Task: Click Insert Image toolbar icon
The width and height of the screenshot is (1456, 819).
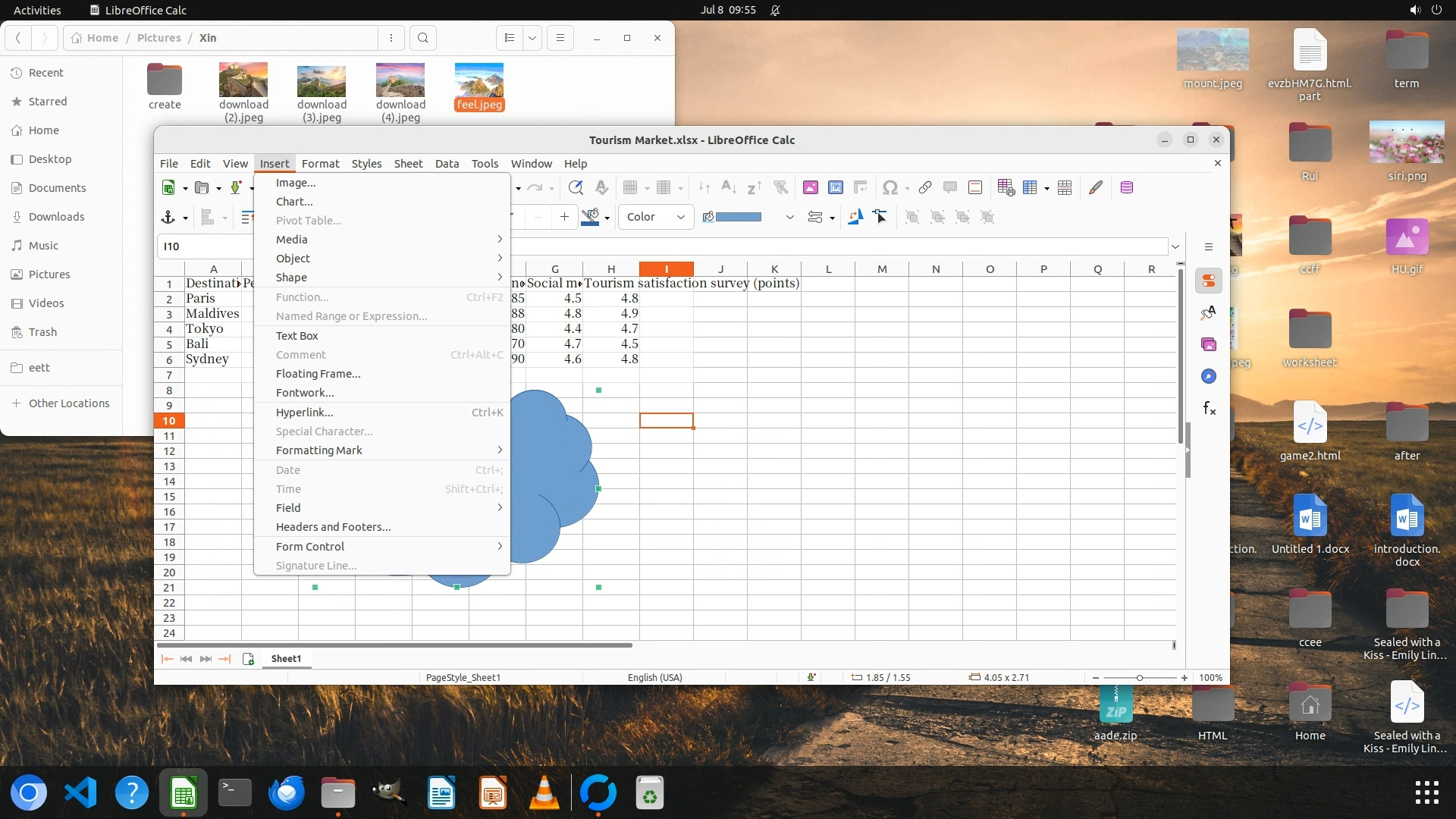Action: pyautogui.click(x=811, y=187)
